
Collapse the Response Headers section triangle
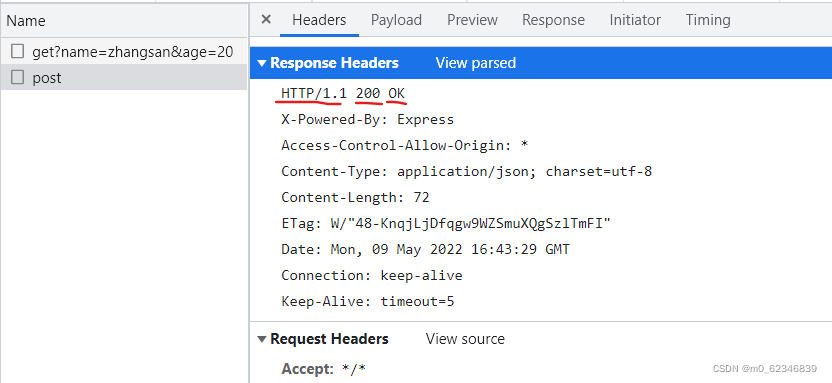point(262,63)
